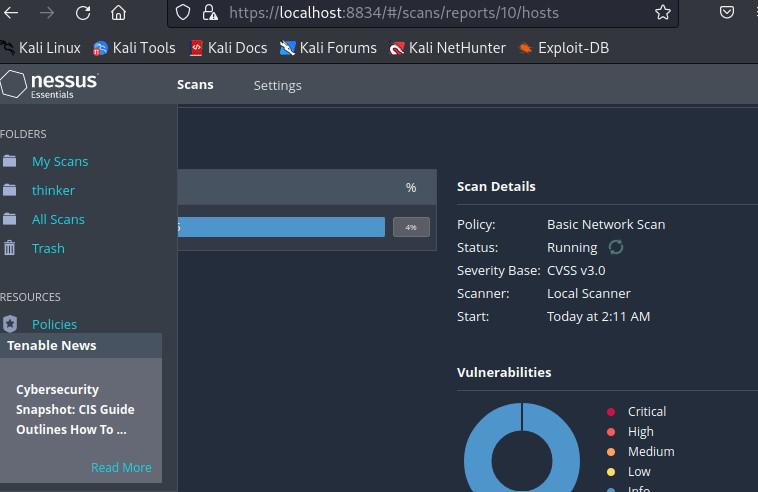
Task: Click the Basic Network Scan policy value
Action: (x=606, y=224)
